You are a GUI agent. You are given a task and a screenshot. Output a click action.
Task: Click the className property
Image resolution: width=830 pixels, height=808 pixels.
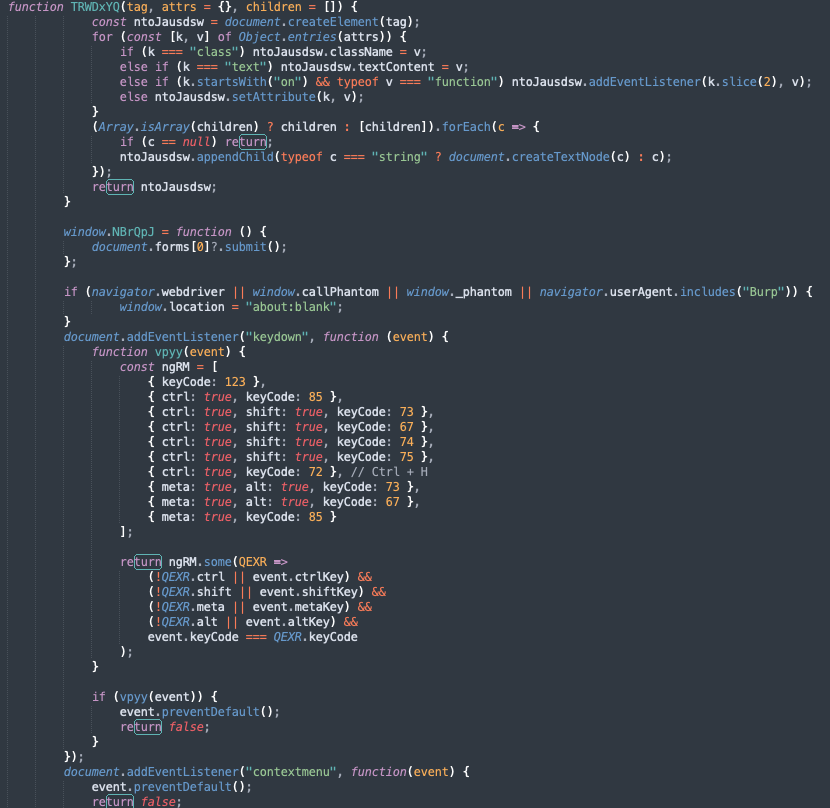361,52
